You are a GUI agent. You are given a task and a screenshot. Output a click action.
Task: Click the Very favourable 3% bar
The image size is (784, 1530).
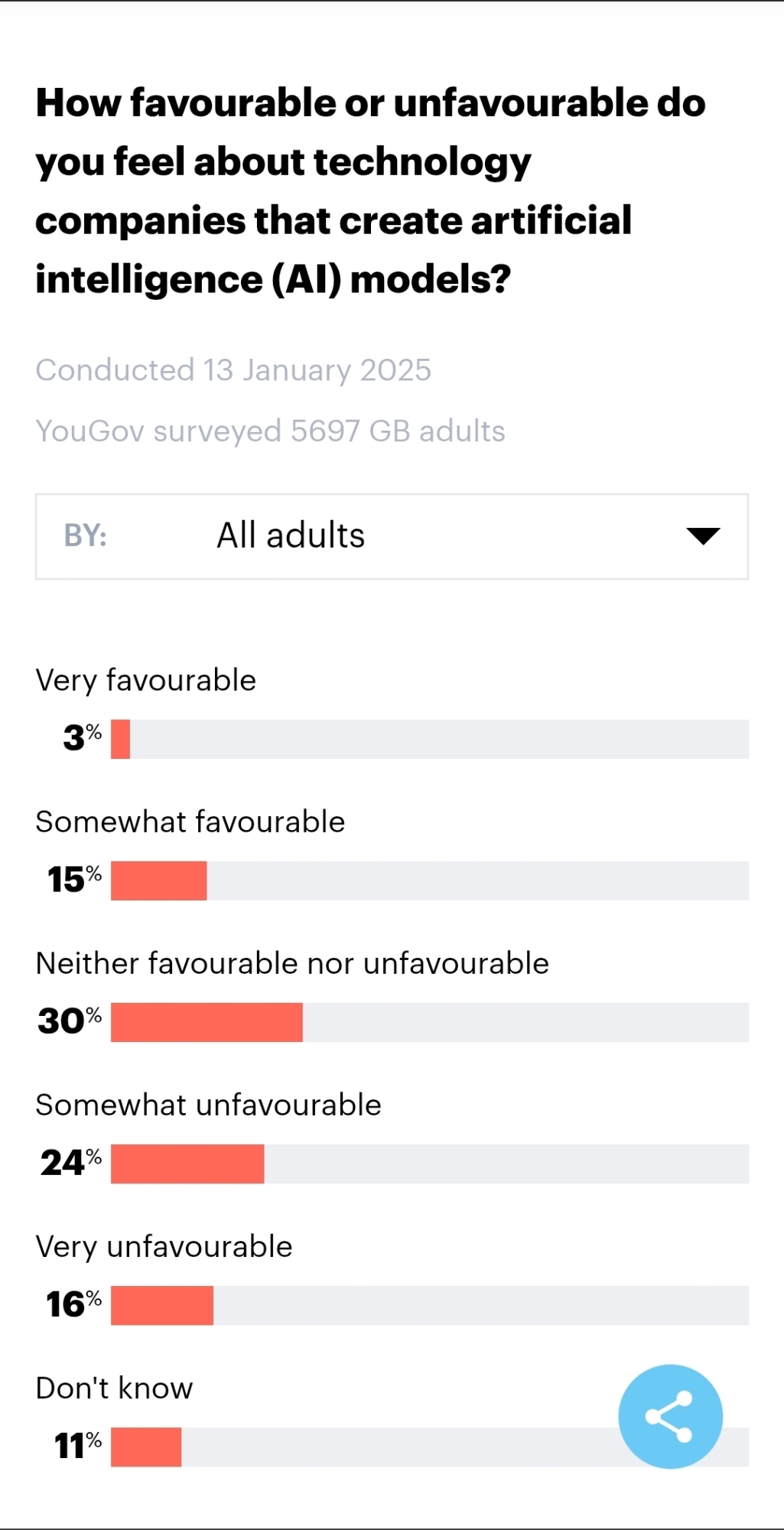coord(121,739)
